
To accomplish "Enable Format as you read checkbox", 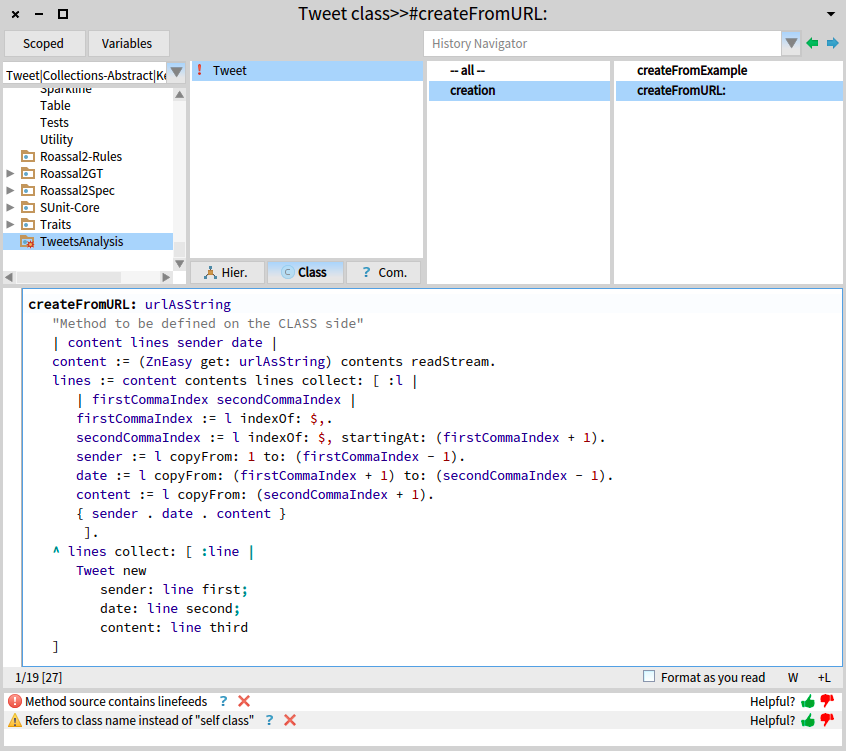I will pos(649,677).
